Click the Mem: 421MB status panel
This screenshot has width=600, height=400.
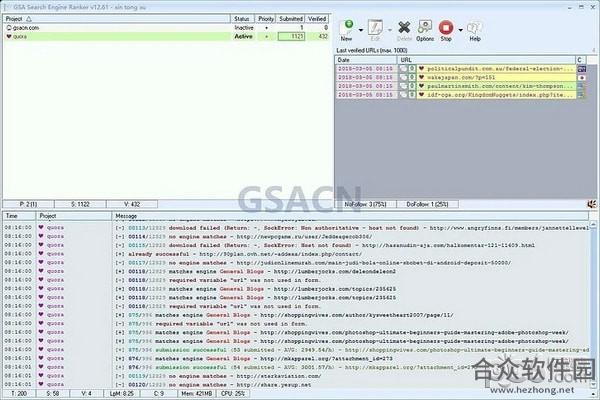197,393
